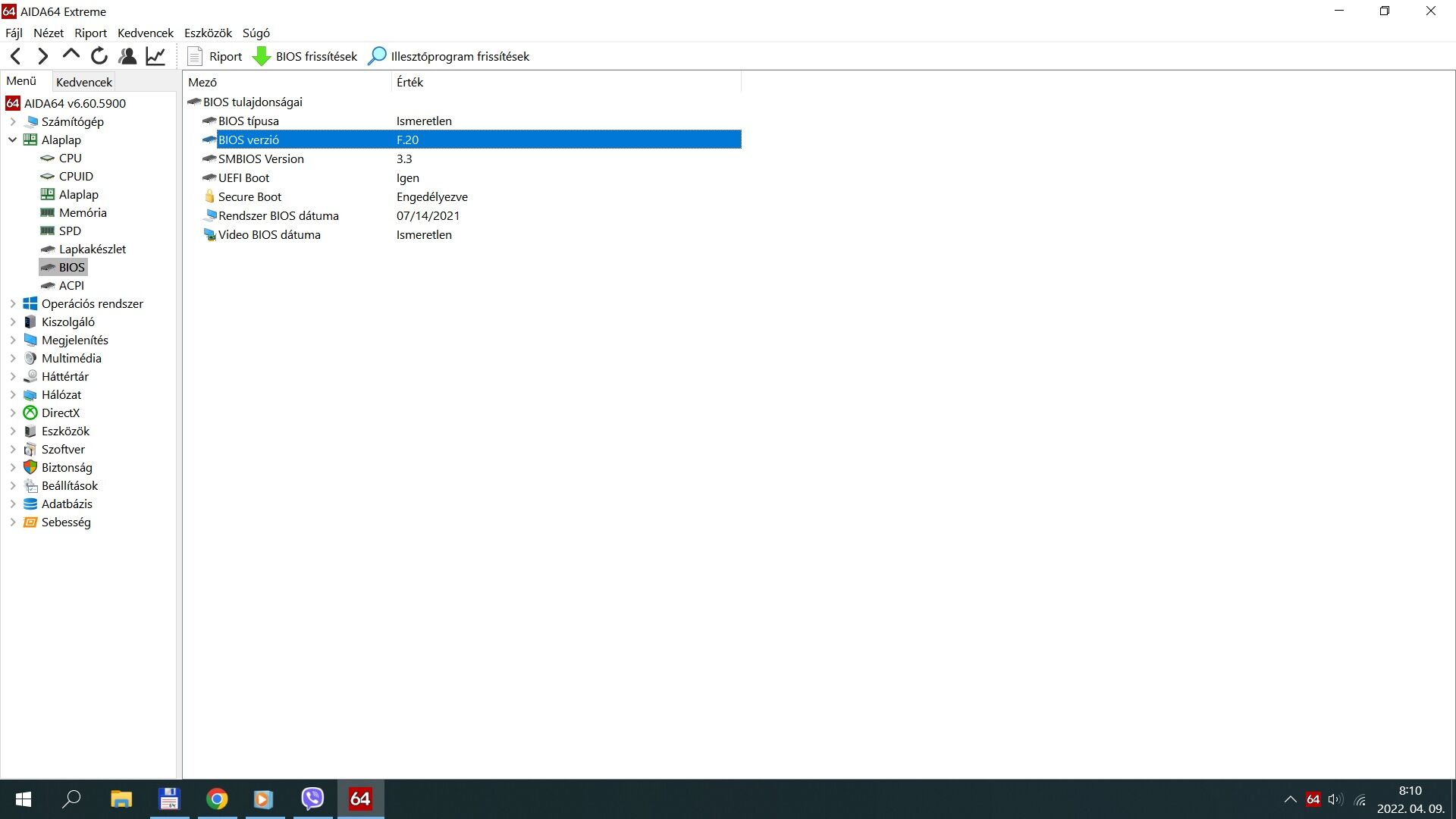
Task: Click the DirectX Xbox icon in the tree
Action: [x=30, y=413]
